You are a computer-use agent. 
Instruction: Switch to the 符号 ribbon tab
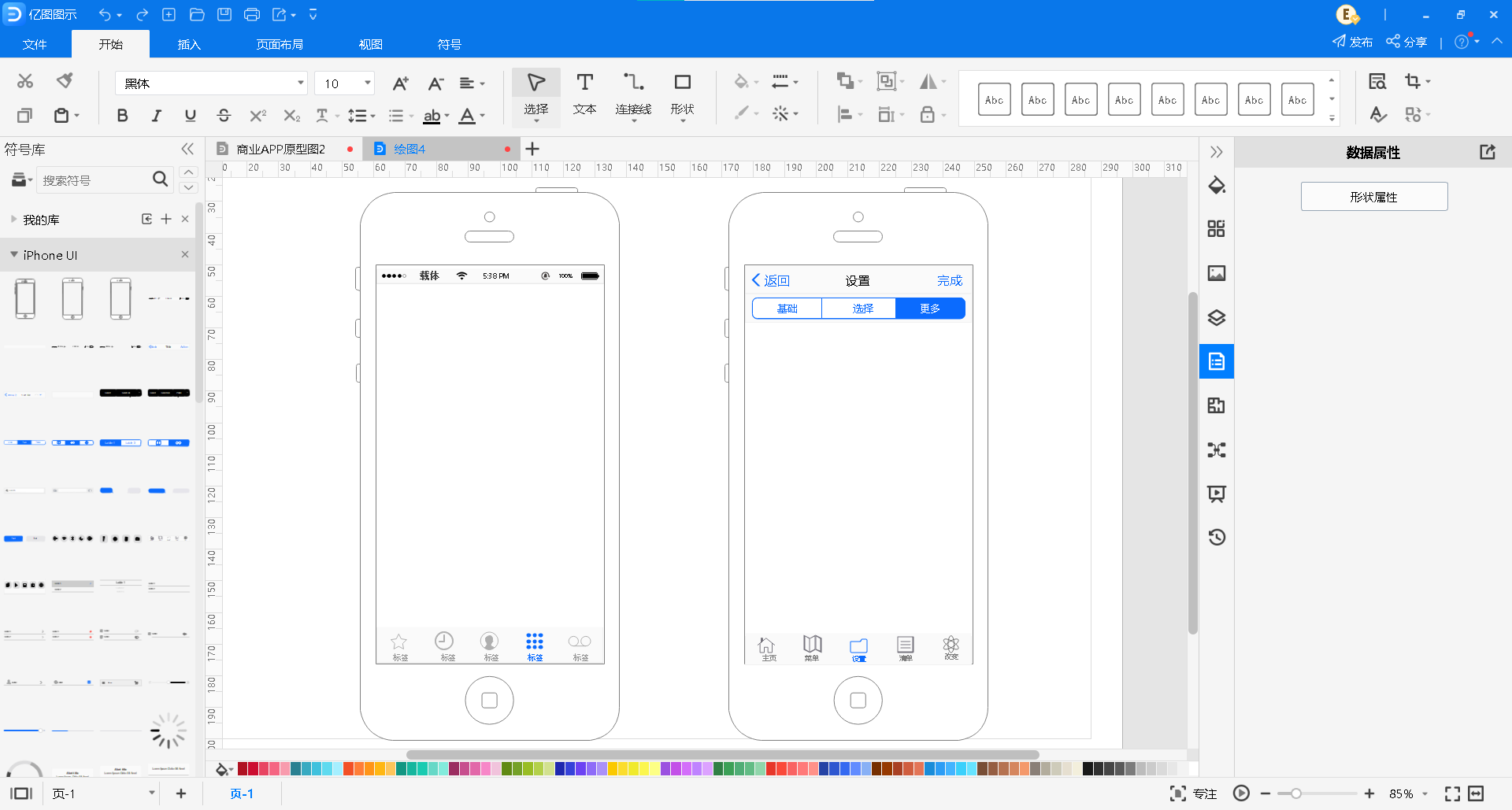click(449, 44)
